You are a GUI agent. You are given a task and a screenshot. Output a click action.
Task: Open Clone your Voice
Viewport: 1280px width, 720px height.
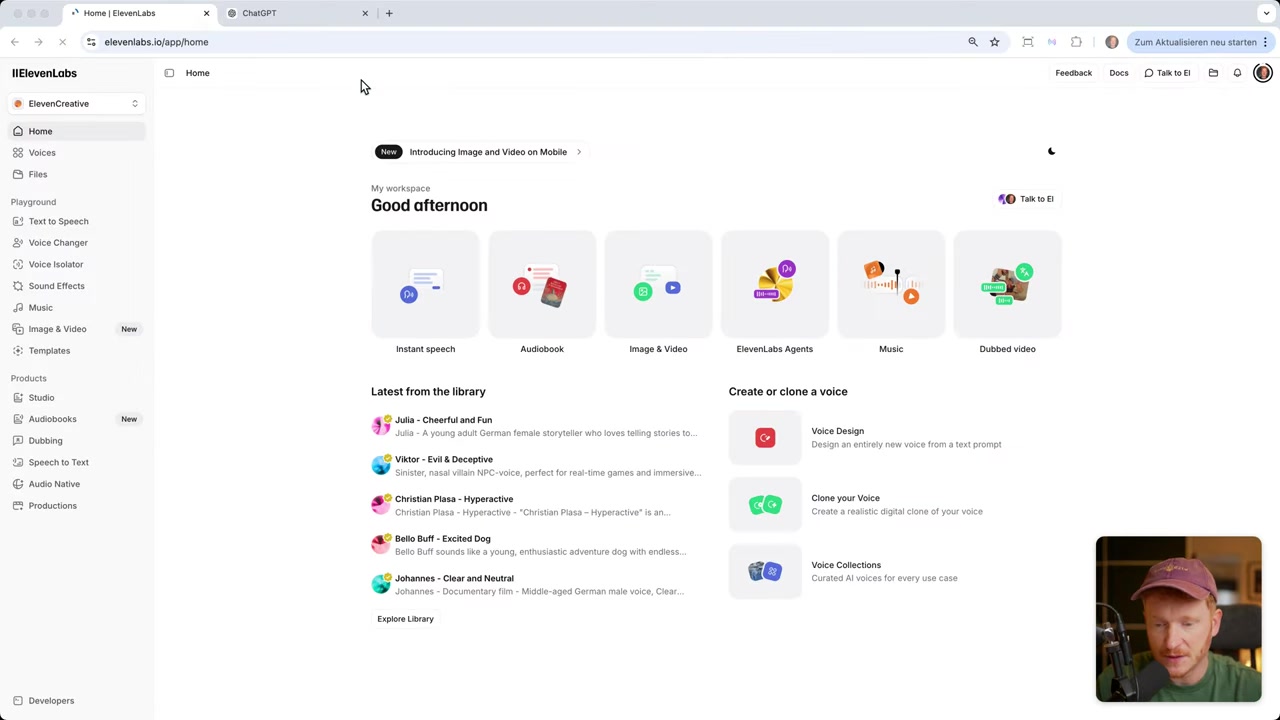[x=895, y=505]
